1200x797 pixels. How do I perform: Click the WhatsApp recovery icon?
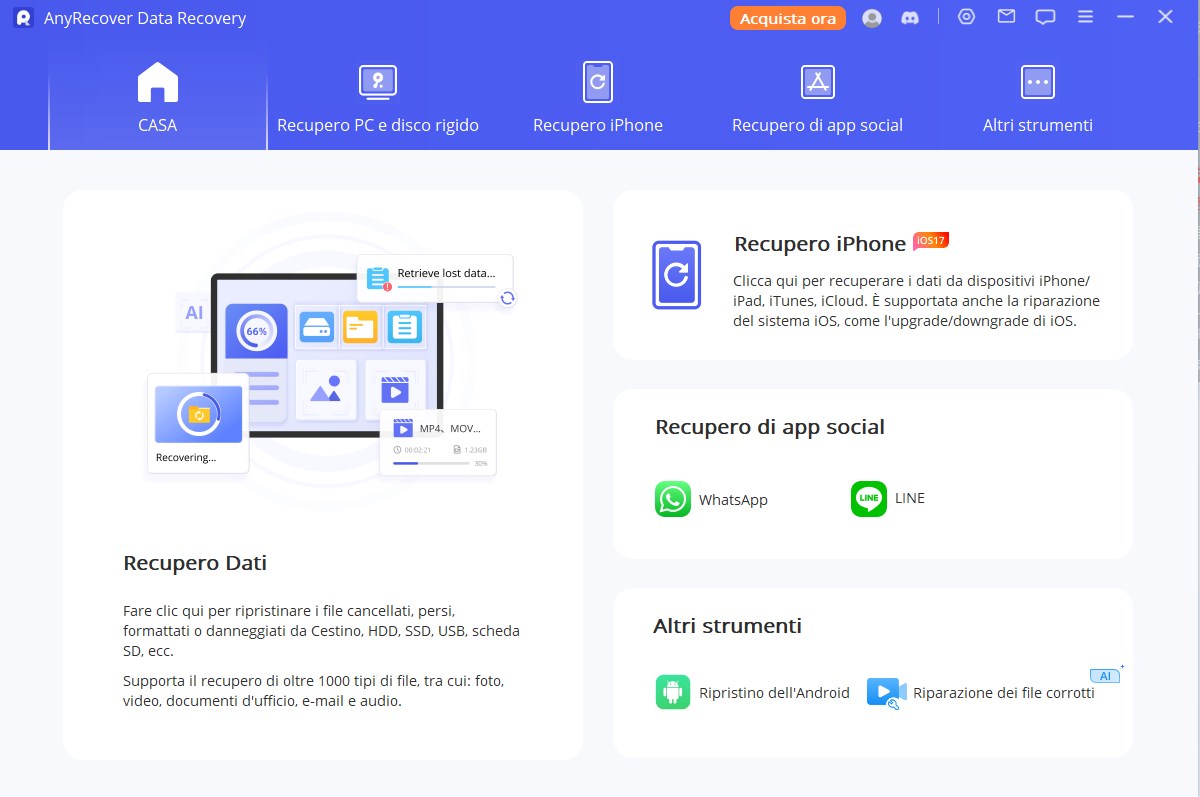[673, 499]
